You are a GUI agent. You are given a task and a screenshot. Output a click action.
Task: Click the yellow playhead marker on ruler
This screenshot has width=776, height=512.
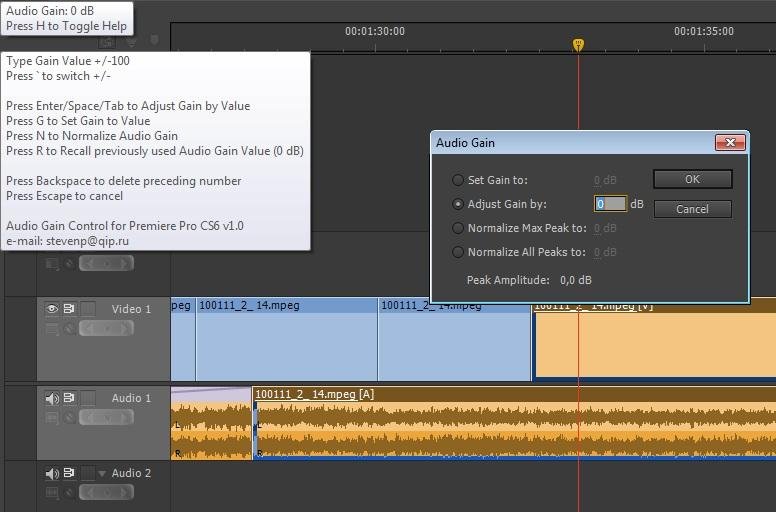578,45
